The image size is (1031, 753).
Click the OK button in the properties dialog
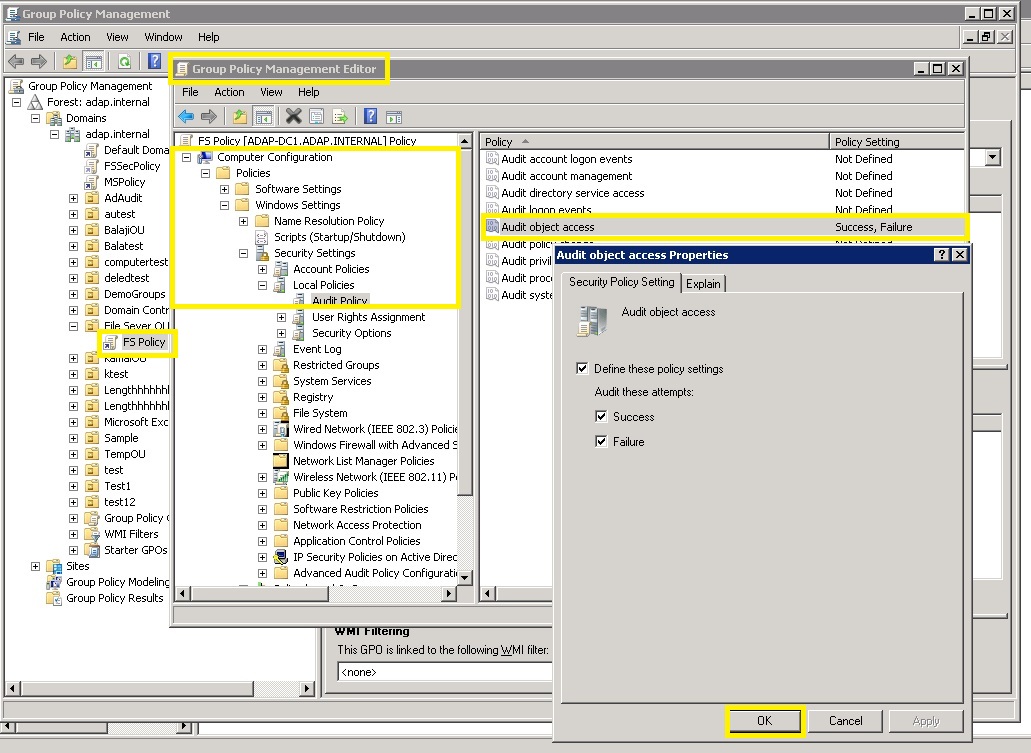765,720
